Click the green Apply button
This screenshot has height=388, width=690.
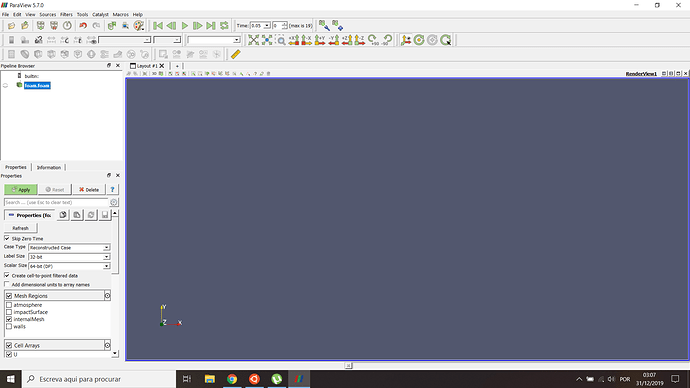[x=21, y=190]
